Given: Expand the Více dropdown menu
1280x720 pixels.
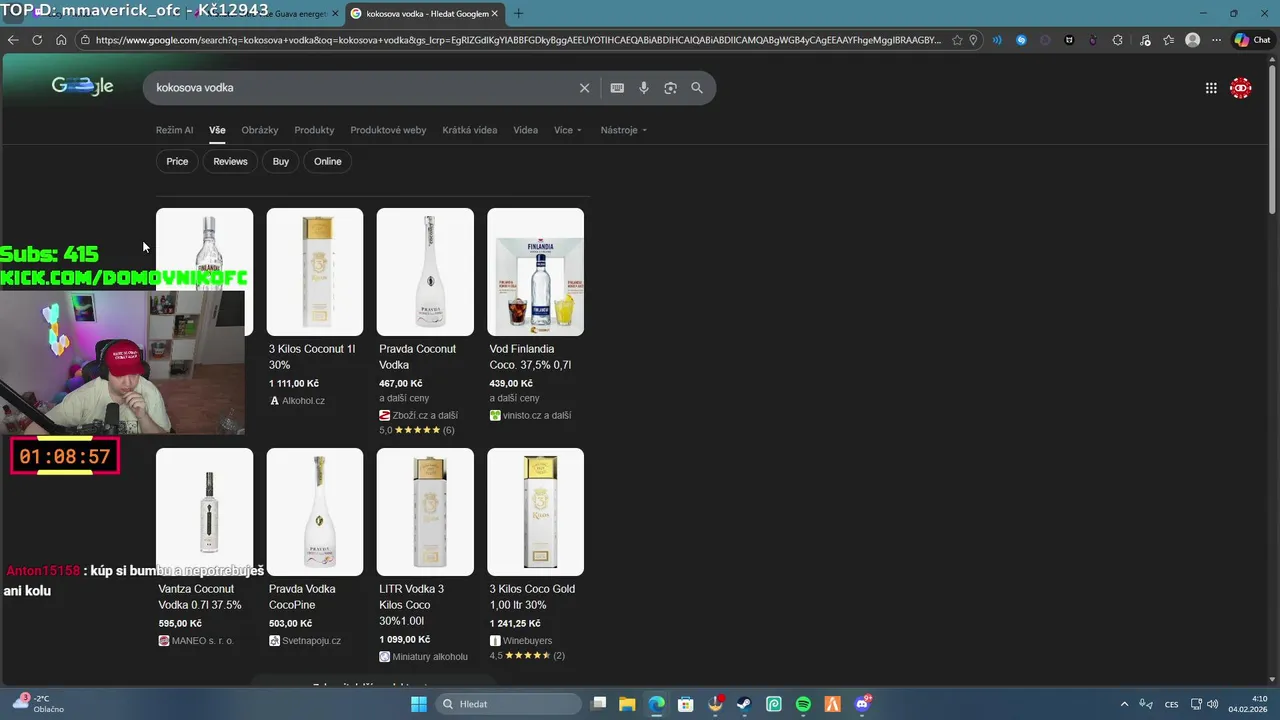Looking at the screenshot, I should pyautogui.click(x=567, y=130).
